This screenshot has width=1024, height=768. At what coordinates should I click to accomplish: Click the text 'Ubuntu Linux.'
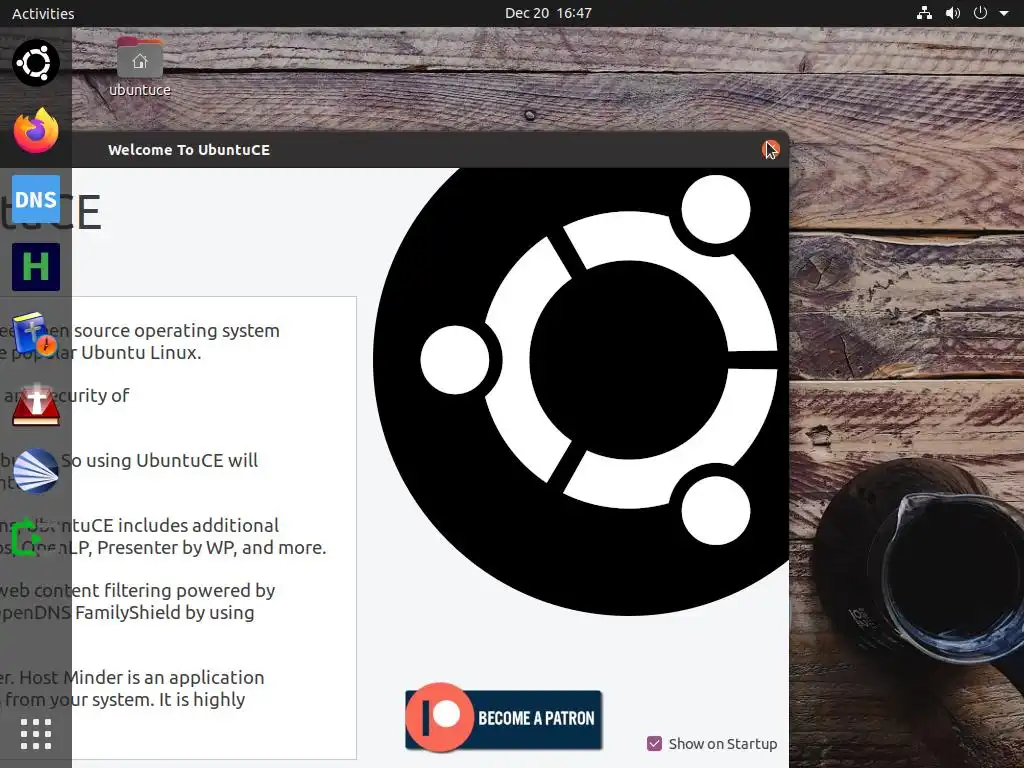[141, 353]
